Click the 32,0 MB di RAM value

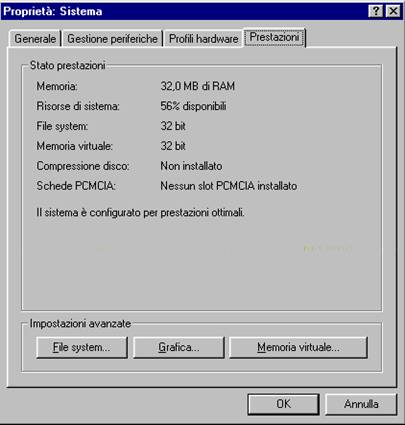pos(198,86)
